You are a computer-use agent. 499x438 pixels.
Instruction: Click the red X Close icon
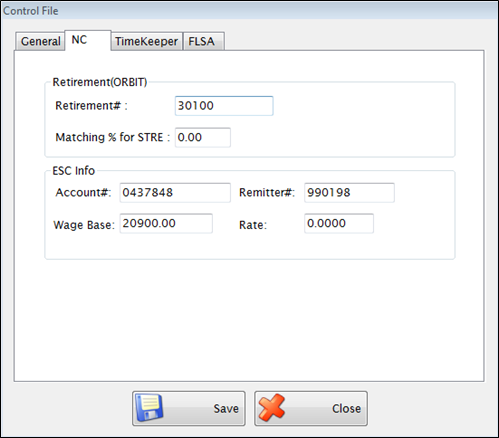[x=272, y=408]
